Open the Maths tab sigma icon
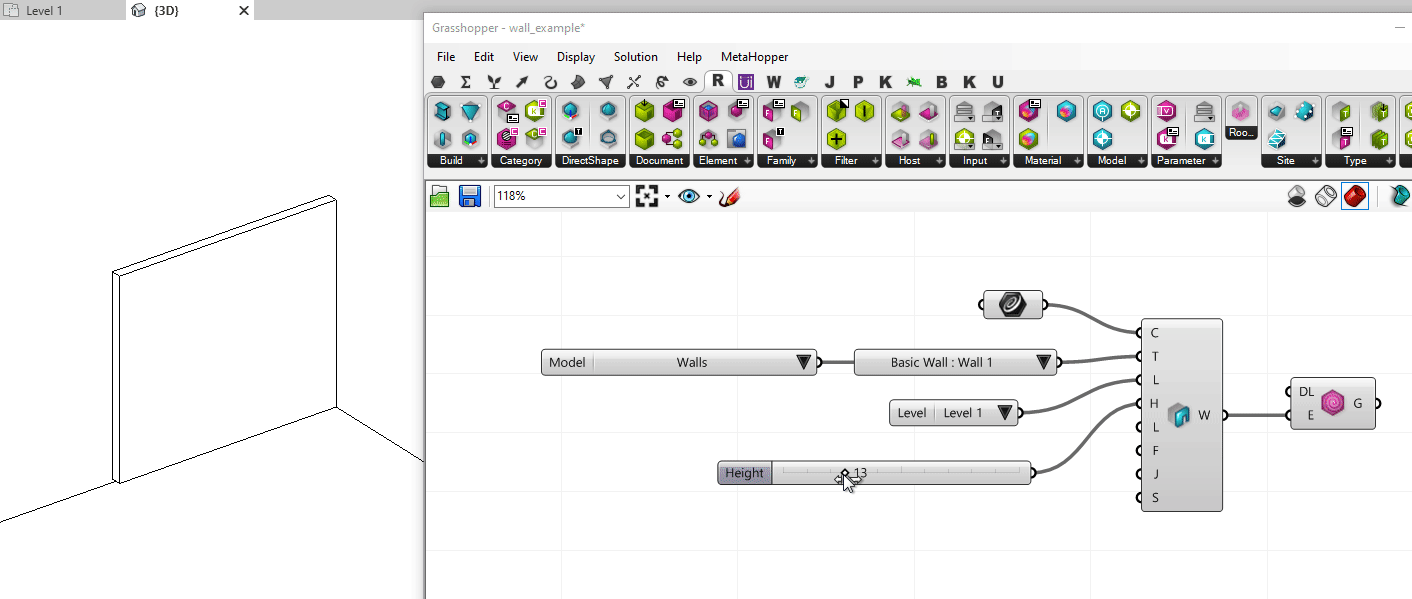 click(466, 82)
